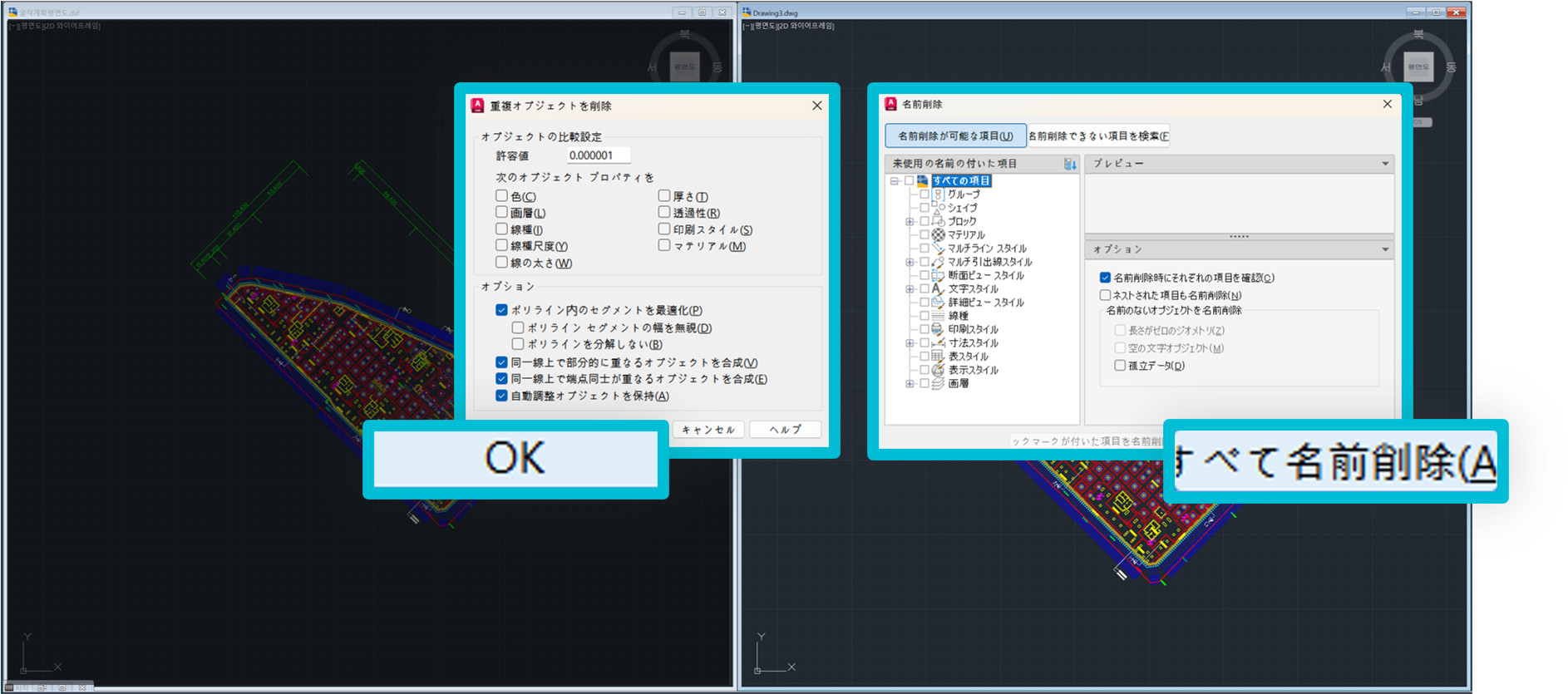This screenshot has width=1568, height=694.
Task: Uncheck 自動調整オブジェクトを保持(A)
Action: [501, 396]
